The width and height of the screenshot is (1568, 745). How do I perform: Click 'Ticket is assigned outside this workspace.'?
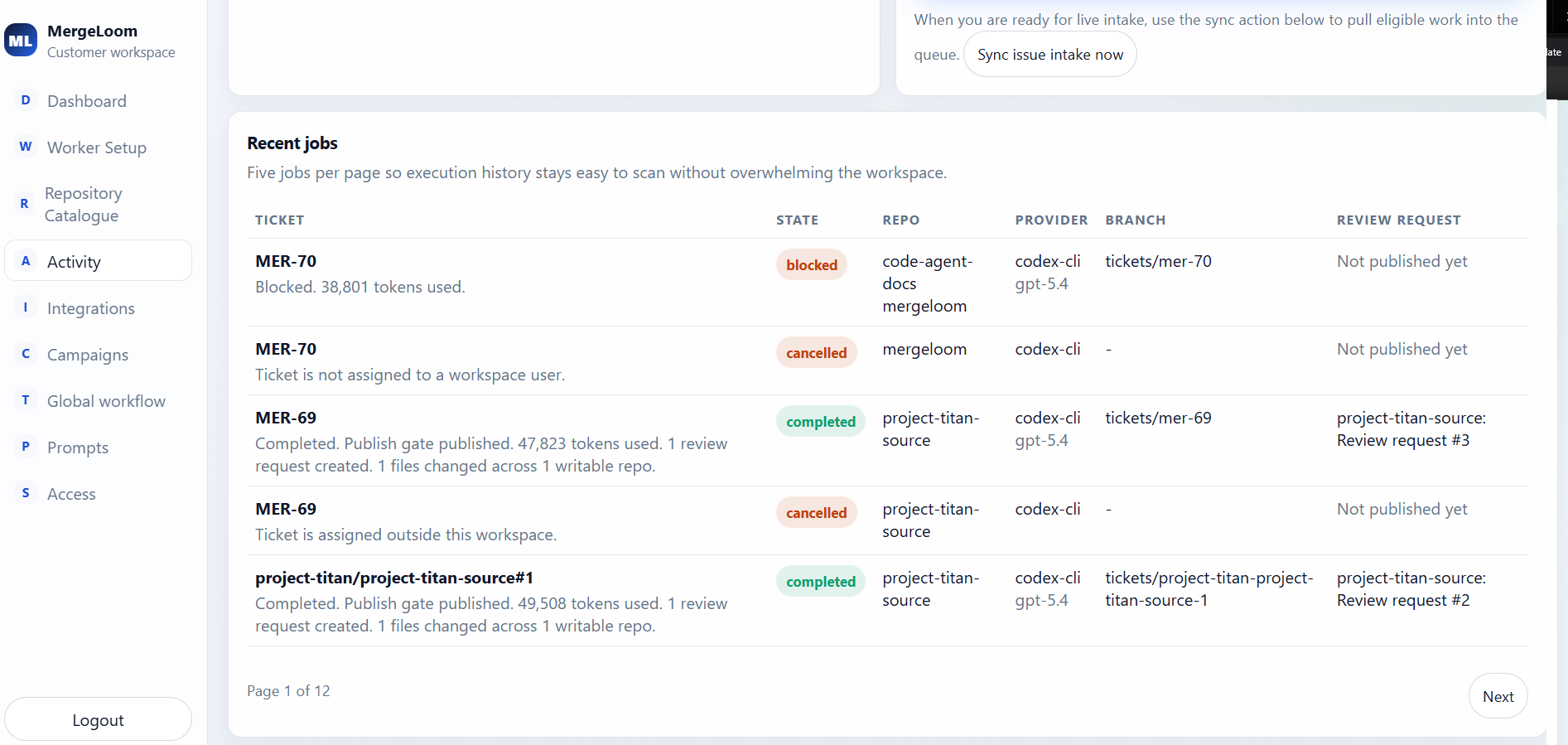[x=406, y=535]
